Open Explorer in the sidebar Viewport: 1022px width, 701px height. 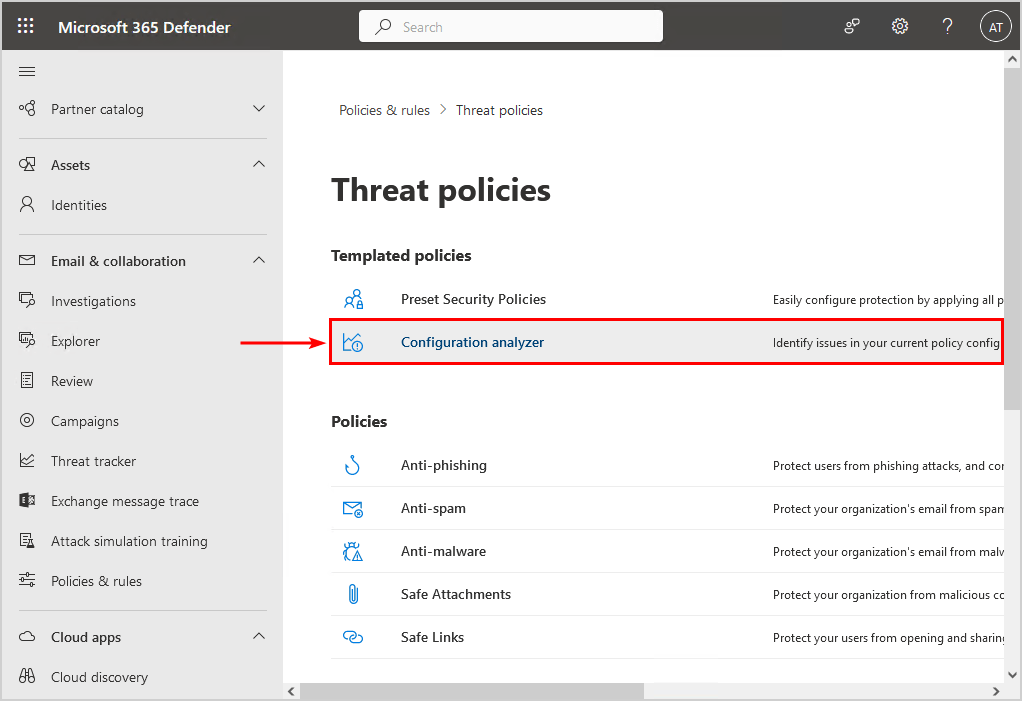(x=76, y=341)
